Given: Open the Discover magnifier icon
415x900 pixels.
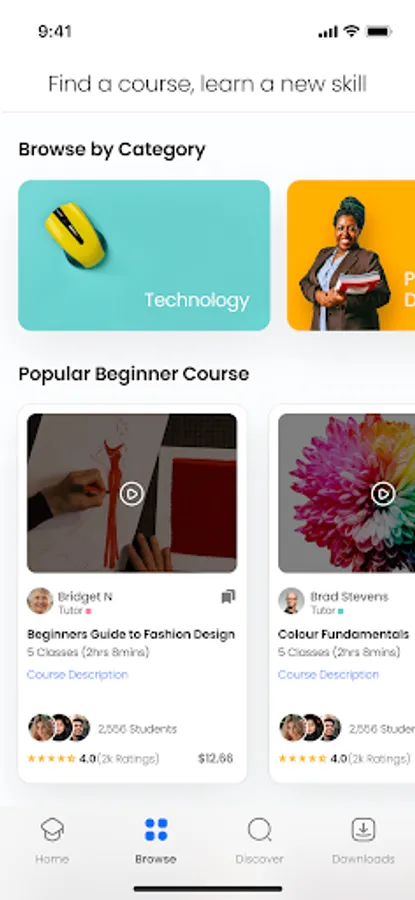Looking at the screenshot, I should (259, 830).
